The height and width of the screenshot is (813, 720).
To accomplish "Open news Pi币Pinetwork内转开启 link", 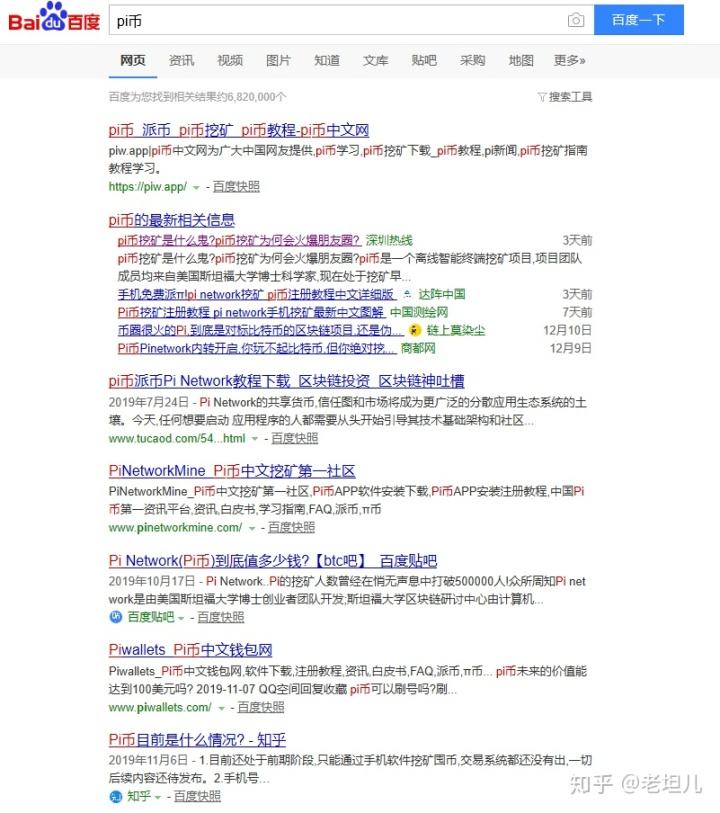I will click(x=257, y=348).
